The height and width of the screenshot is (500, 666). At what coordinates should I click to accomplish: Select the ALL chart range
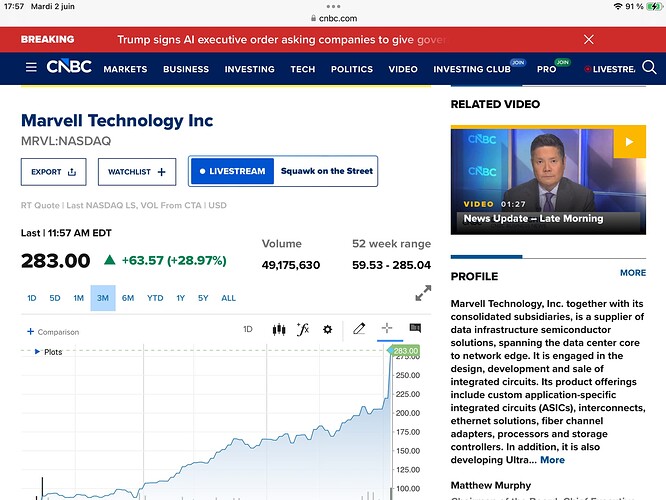coord(228,298)
